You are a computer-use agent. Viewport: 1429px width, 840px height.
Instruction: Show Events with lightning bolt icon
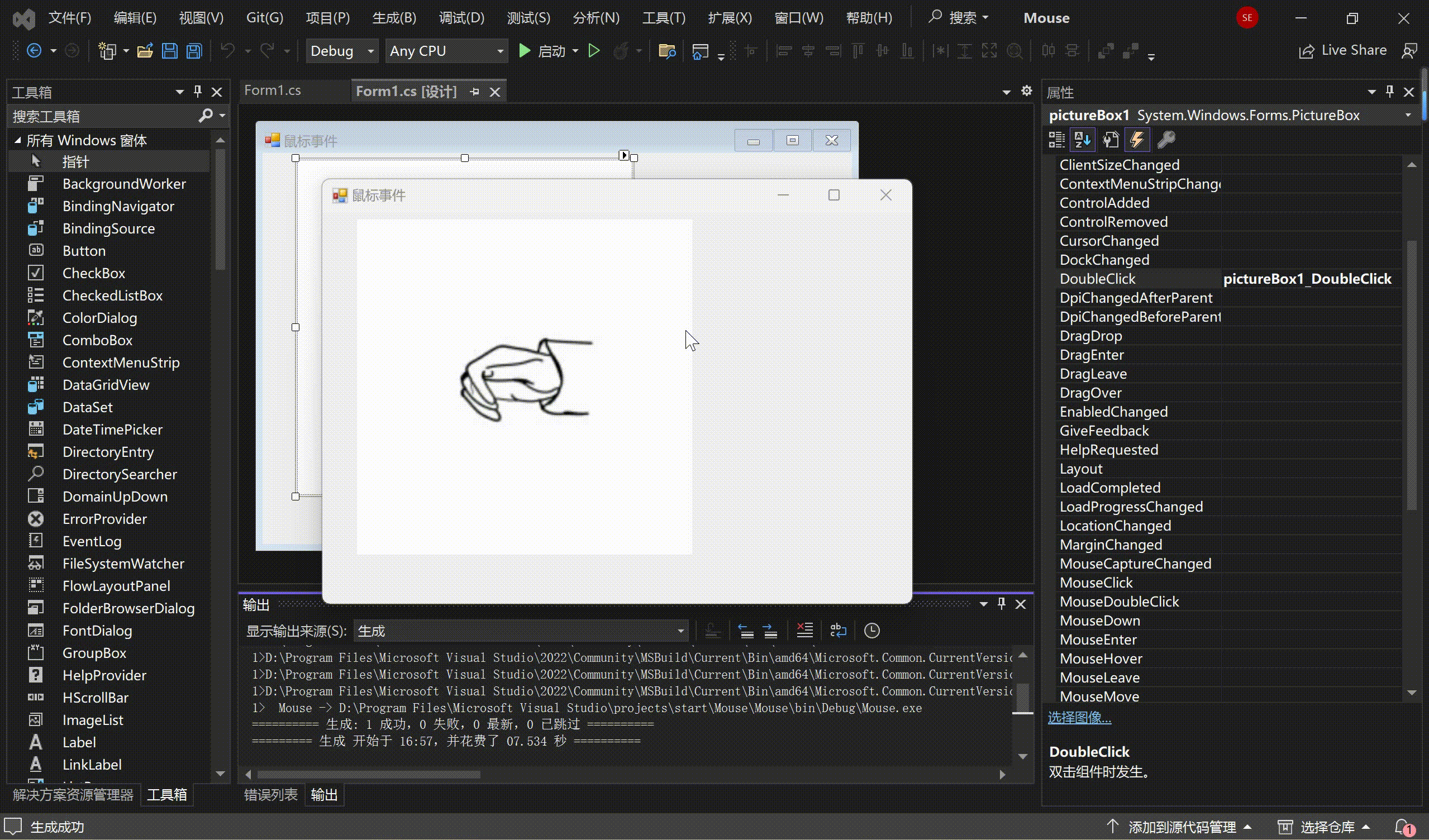[1137, 140]
